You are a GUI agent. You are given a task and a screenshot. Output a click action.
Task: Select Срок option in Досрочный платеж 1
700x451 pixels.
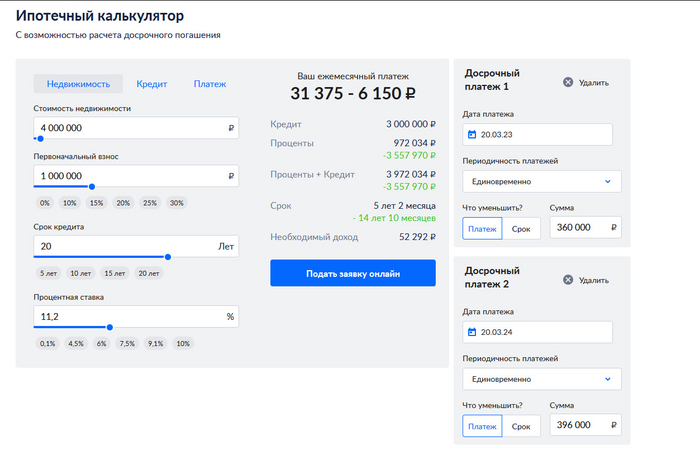click(521, 228)
